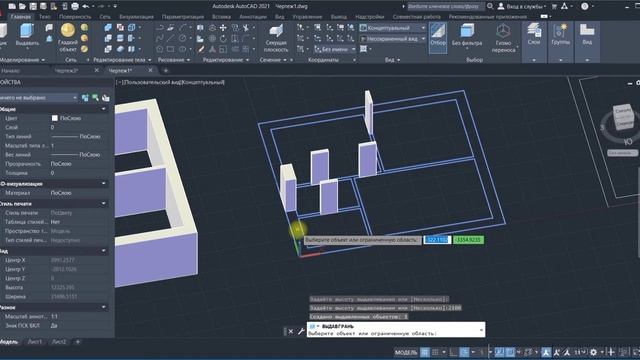
Task: Collapse the Общие section in Properties
Action: (x=103, y=109)
